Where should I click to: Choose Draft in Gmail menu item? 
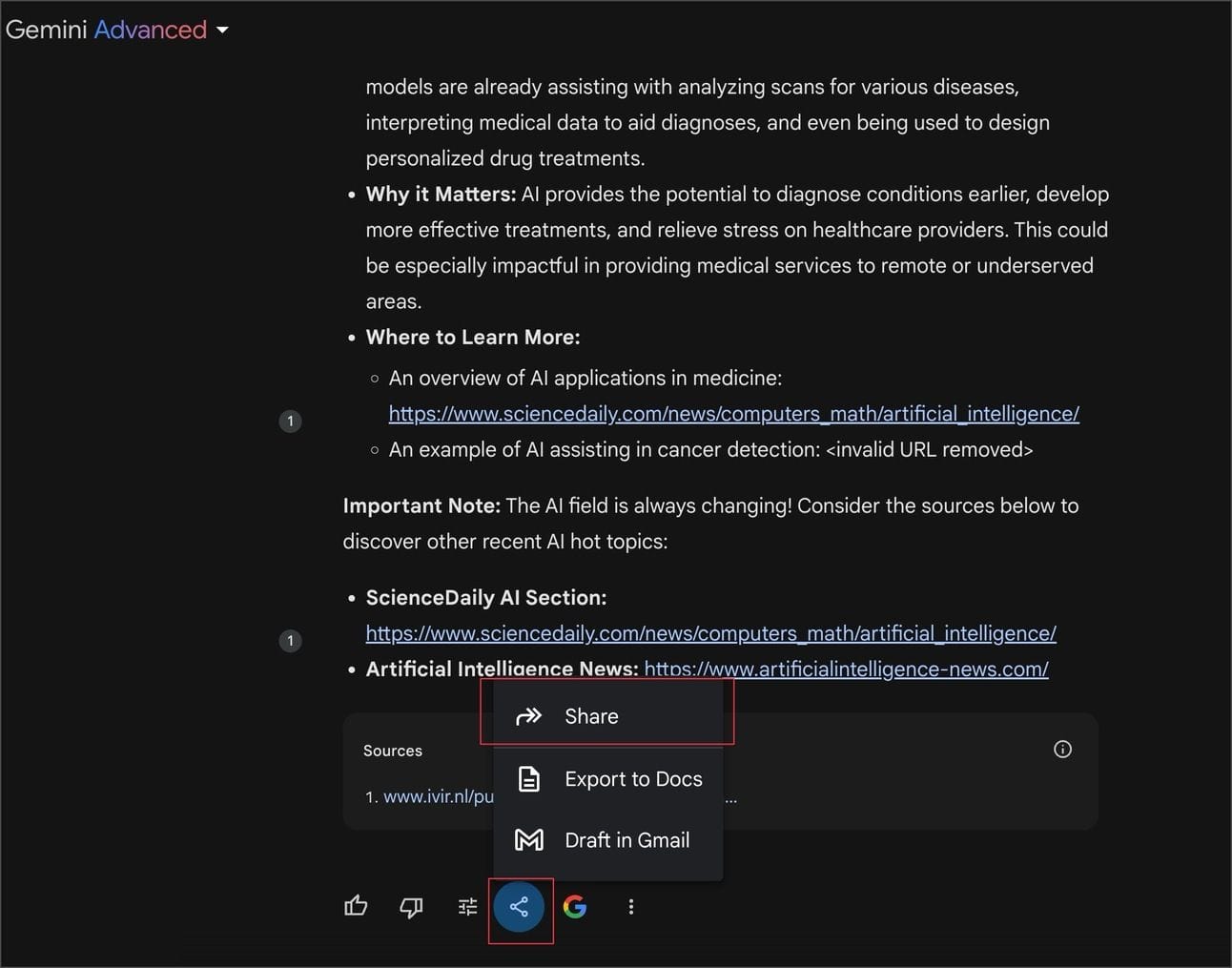coord(607,840)
